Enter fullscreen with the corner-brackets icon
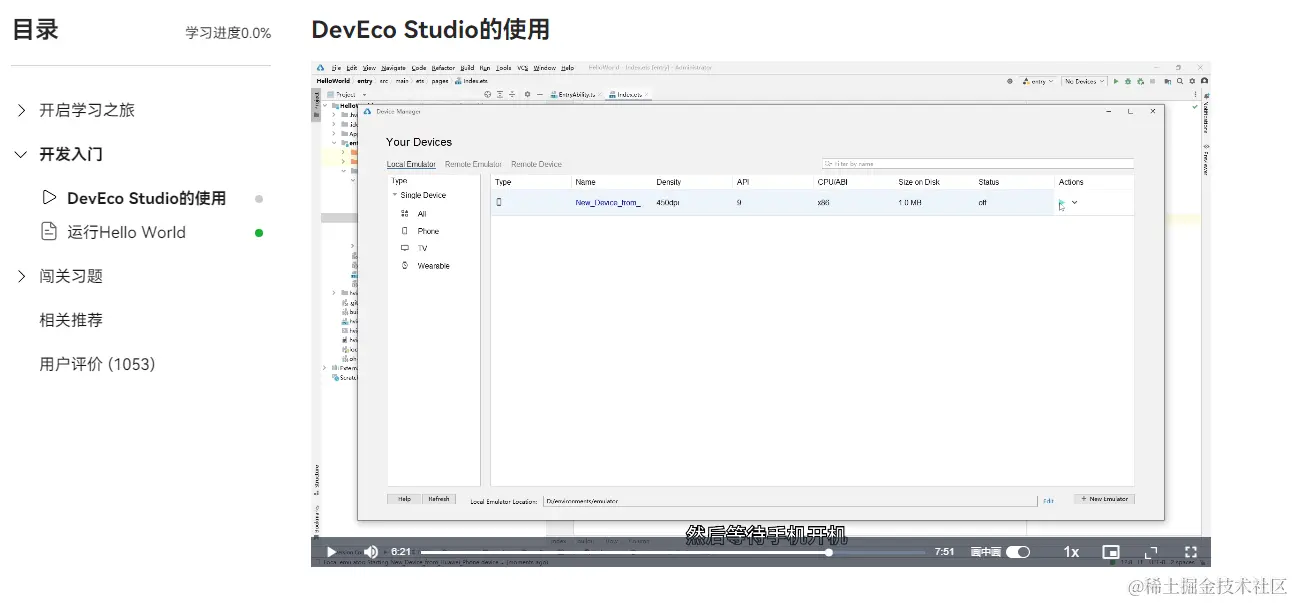This screenshot has height=603, width=1294. [1191, 552]
